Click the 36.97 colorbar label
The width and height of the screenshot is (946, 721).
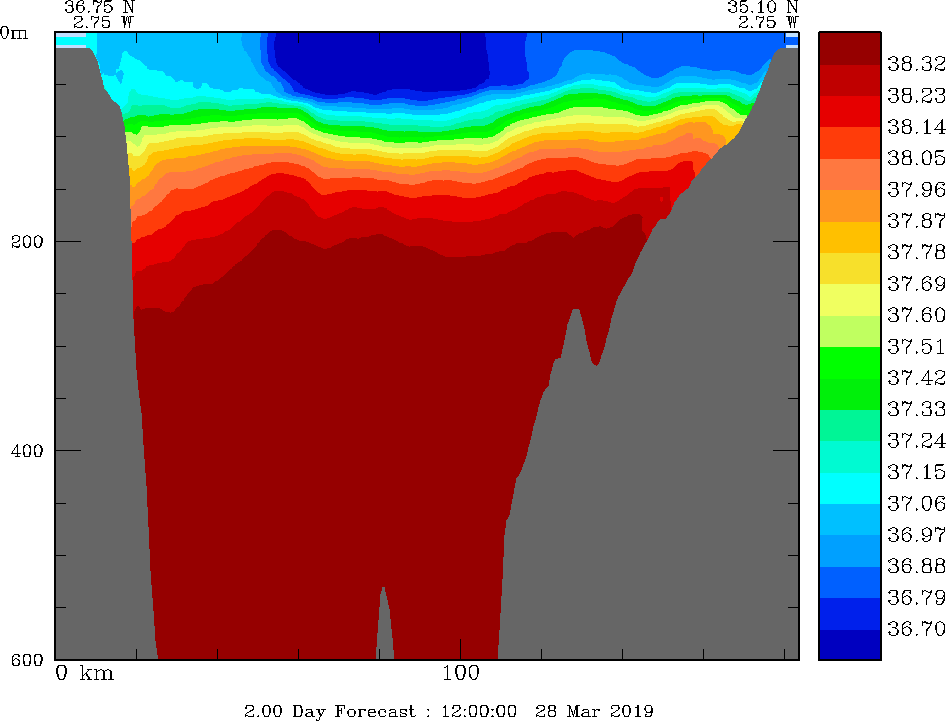pyautogui.click(x=915, y=535)
